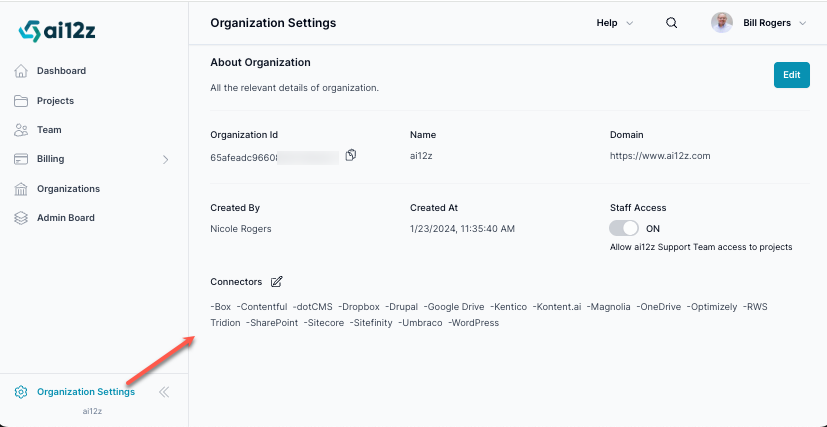Click Bill Rogers profile avatar

point(722,23)
